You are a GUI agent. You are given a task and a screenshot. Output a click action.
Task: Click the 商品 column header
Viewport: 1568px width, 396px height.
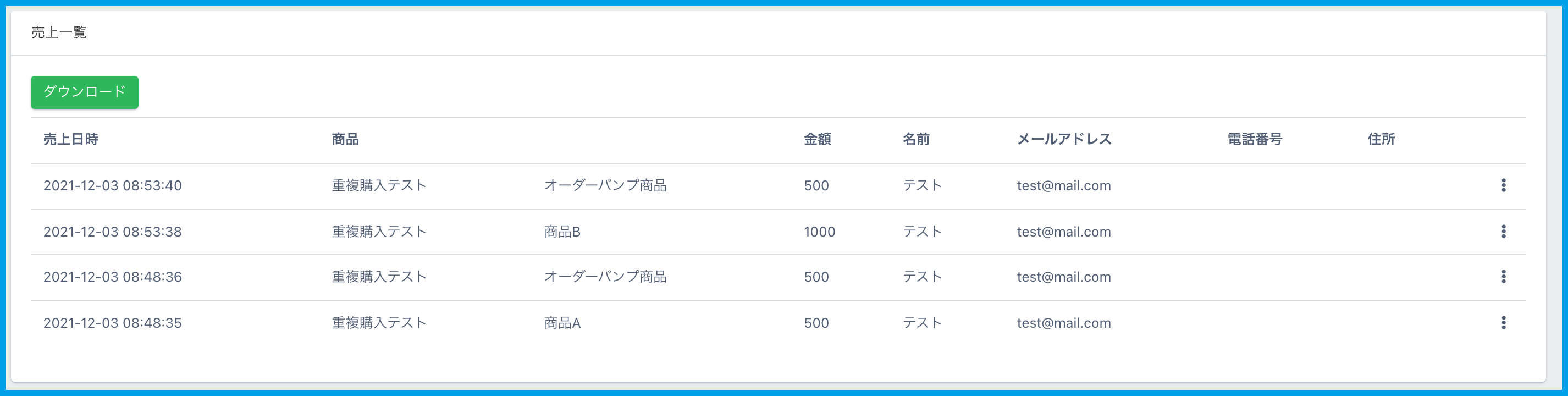[345, 140]
